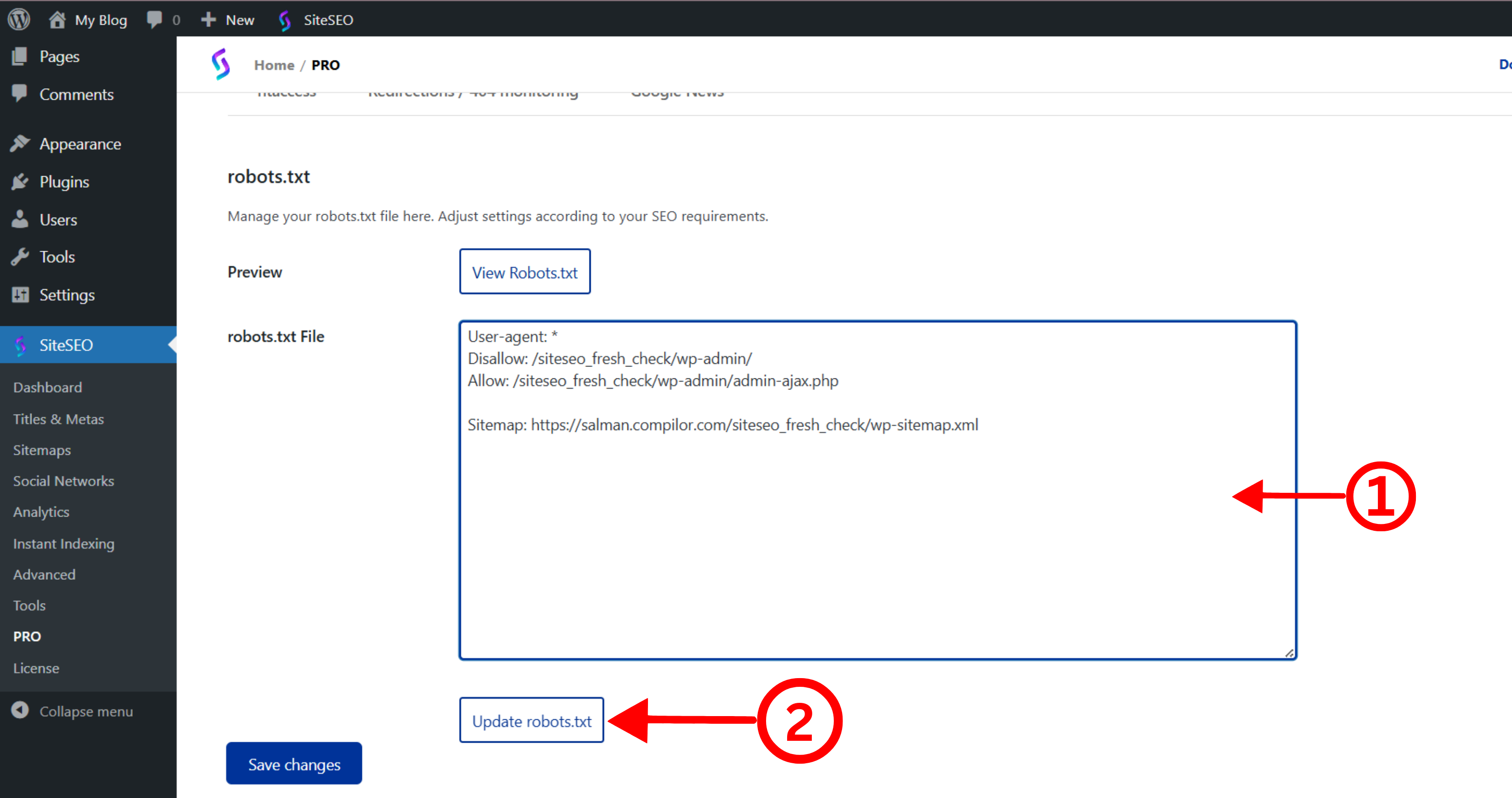Click the 'Allow:' admin-ajax.php line
Image resolution: width=1512 pixels, height=798 pixels.
pos(653,381)
